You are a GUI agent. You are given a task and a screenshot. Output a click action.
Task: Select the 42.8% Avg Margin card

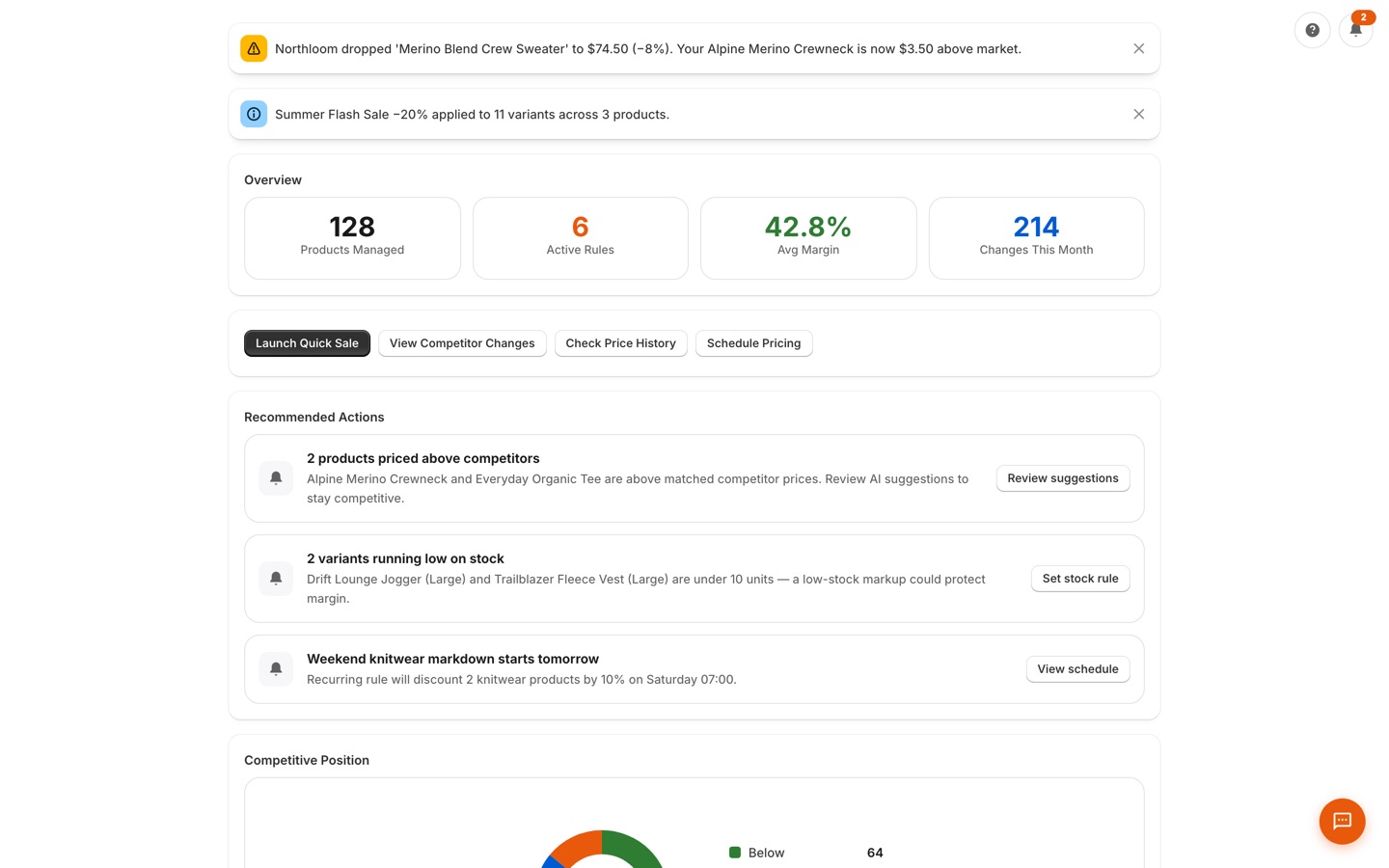coord(808,238)
